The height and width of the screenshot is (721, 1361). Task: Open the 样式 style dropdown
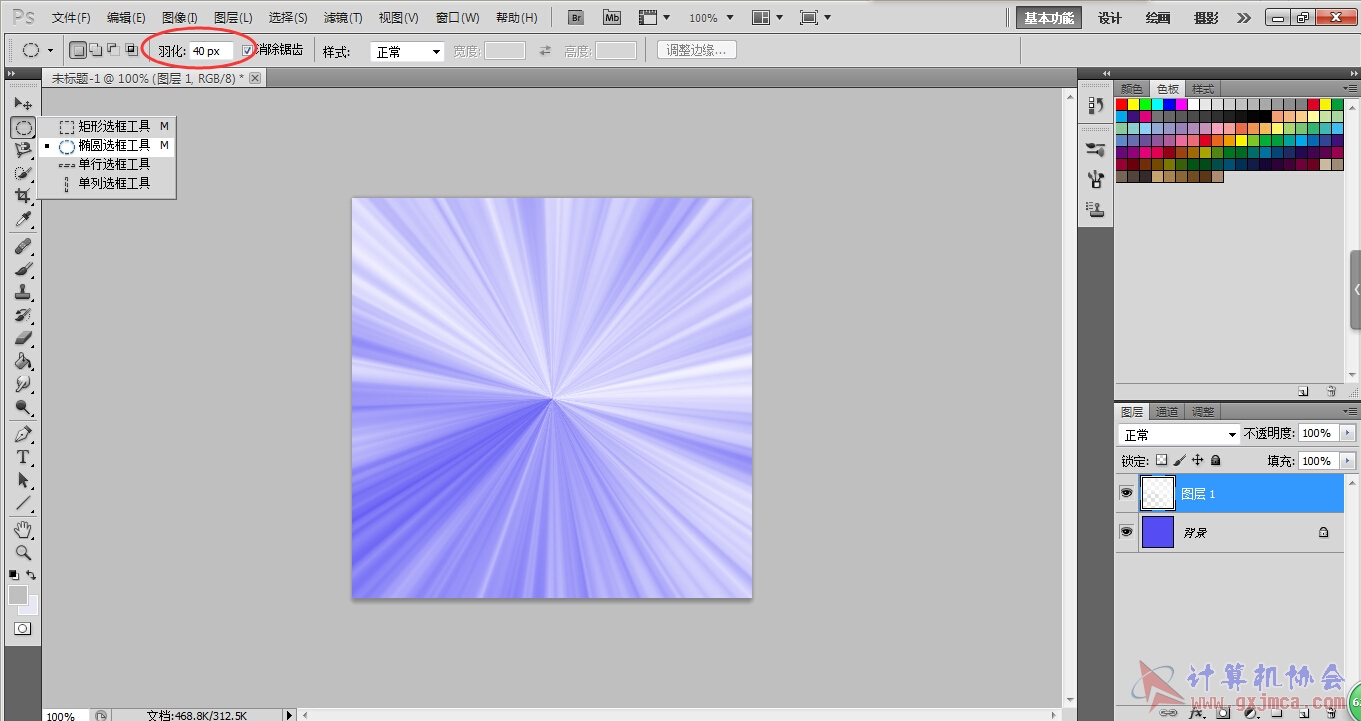tap(407, 52)
